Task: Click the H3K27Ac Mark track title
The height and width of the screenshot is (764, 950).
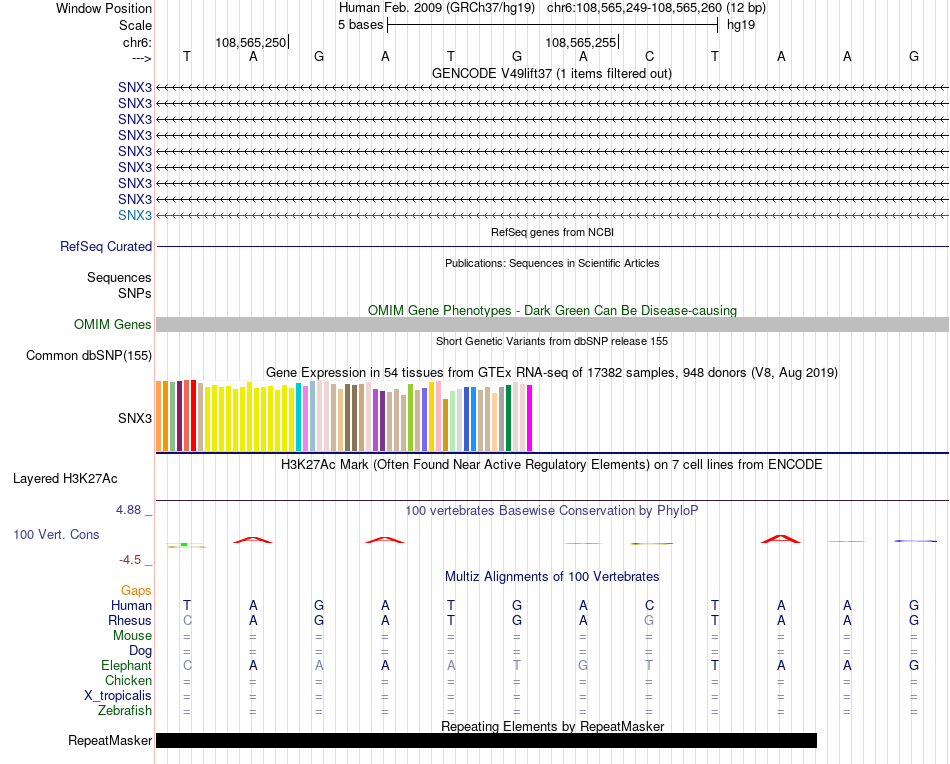Action: click(552, 465)
